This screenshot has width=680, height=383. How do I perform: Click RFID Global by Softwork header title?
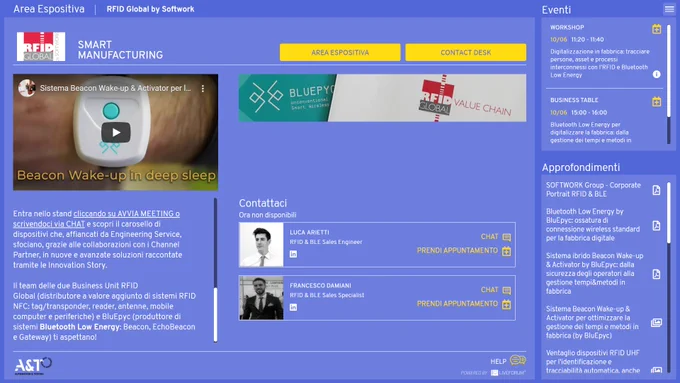[x=150, y=9]
